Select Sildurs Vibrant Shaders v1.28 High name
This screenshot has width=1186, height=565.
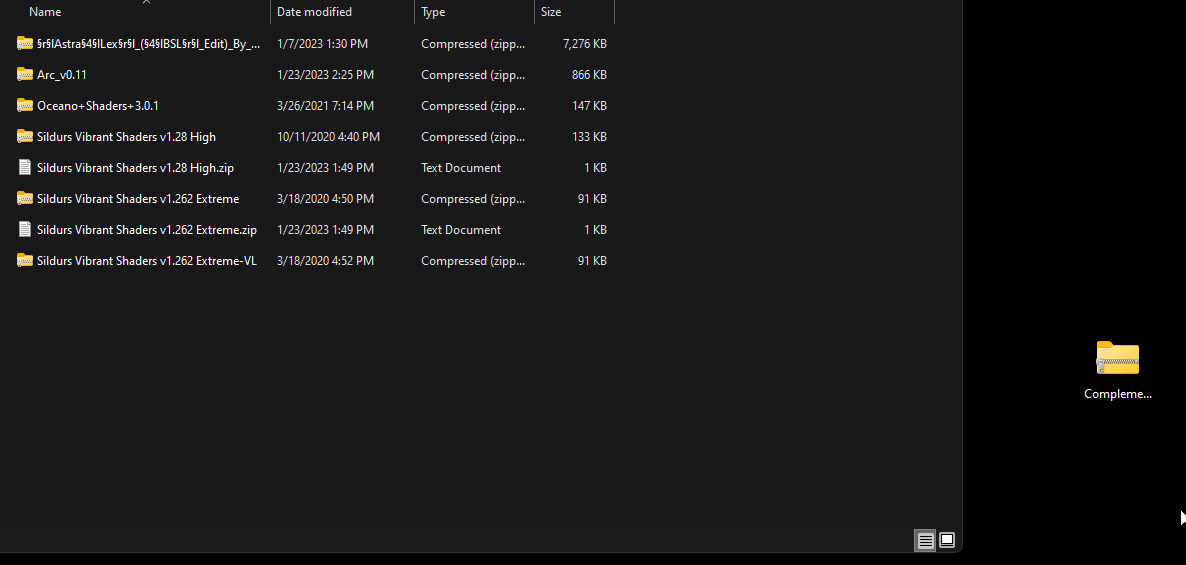126,137
